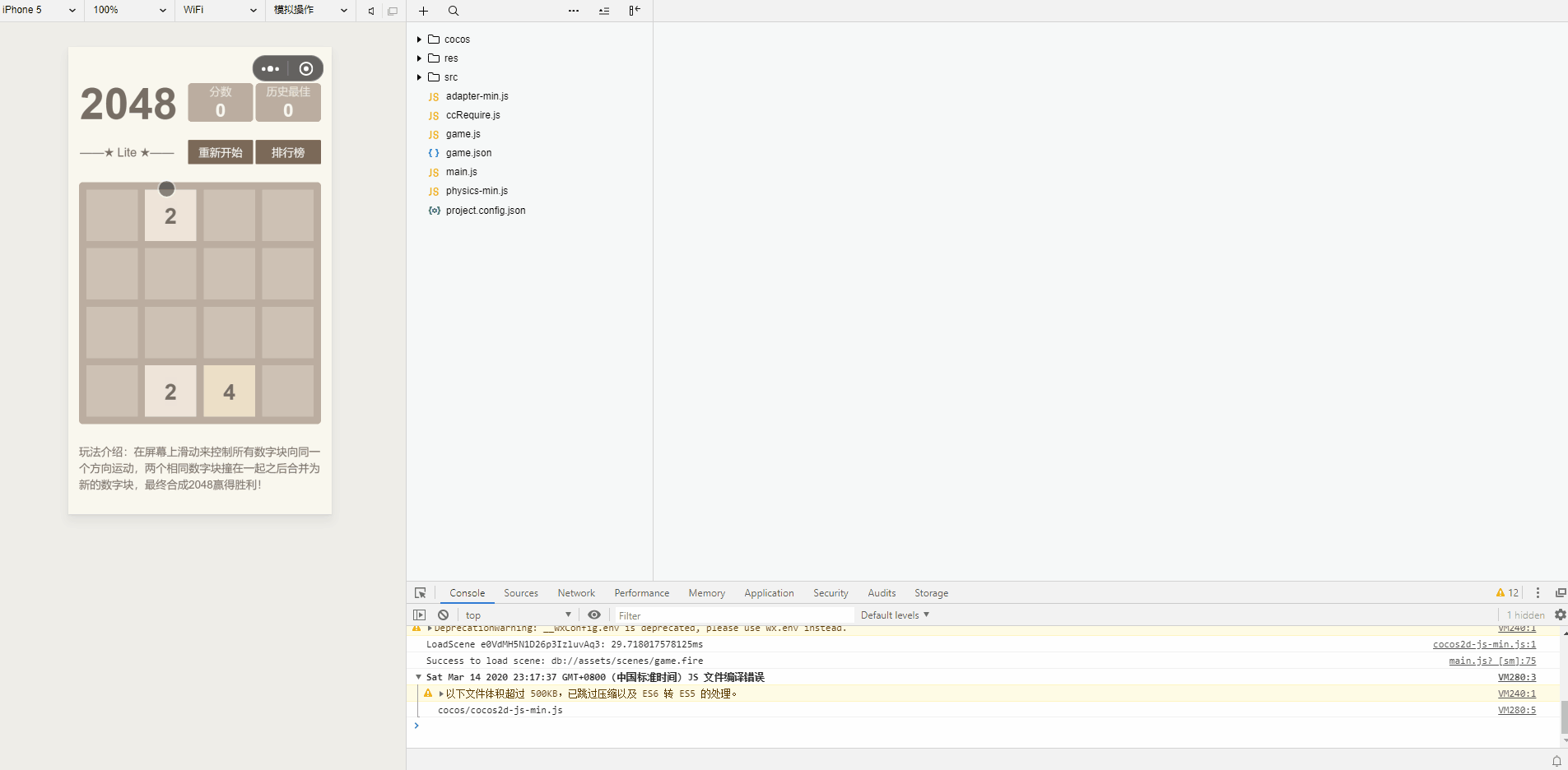Open the 100% zoom dropdown
1568x770 pixels.
129,10
